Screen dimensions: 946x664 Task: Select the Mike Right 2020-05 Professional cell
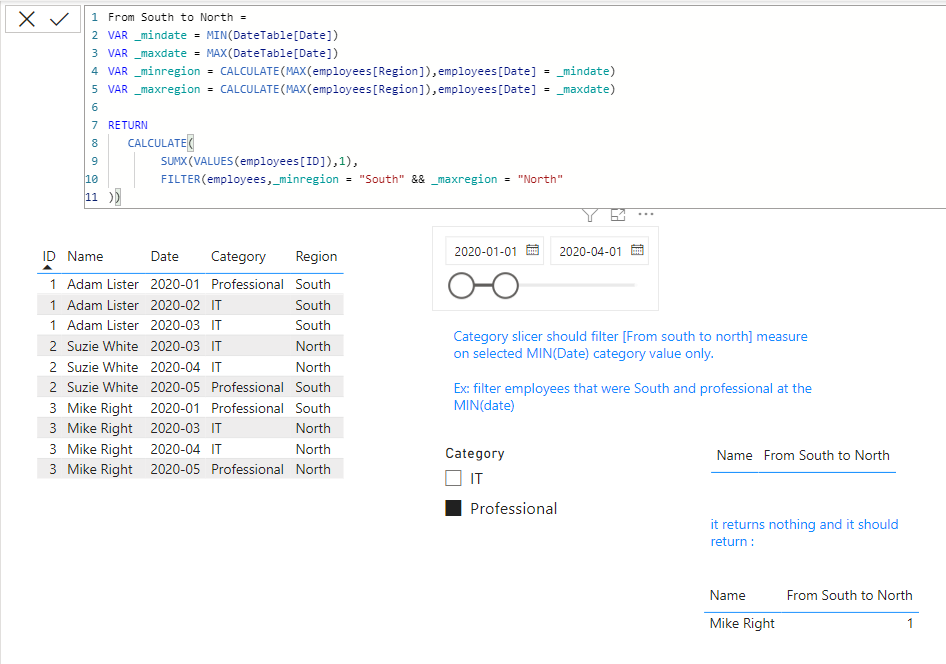[247, 469]
